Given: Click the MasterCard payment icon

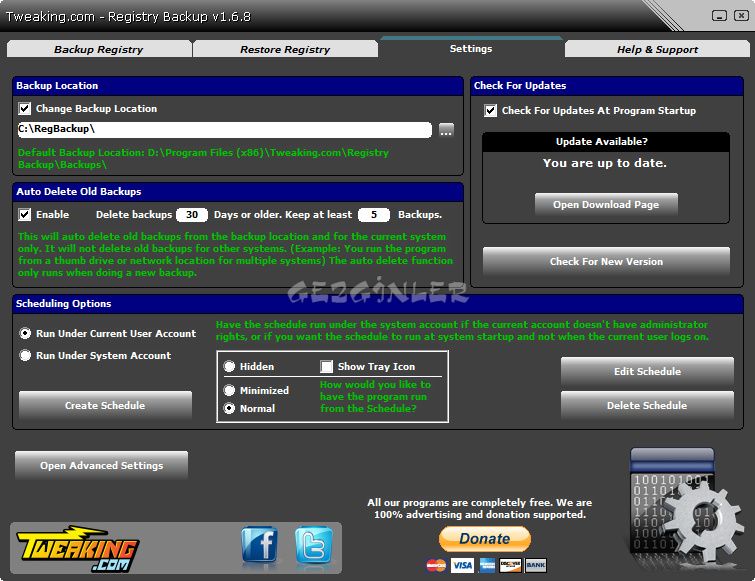Looking at the screenshot, I should [x=436, y=565].
